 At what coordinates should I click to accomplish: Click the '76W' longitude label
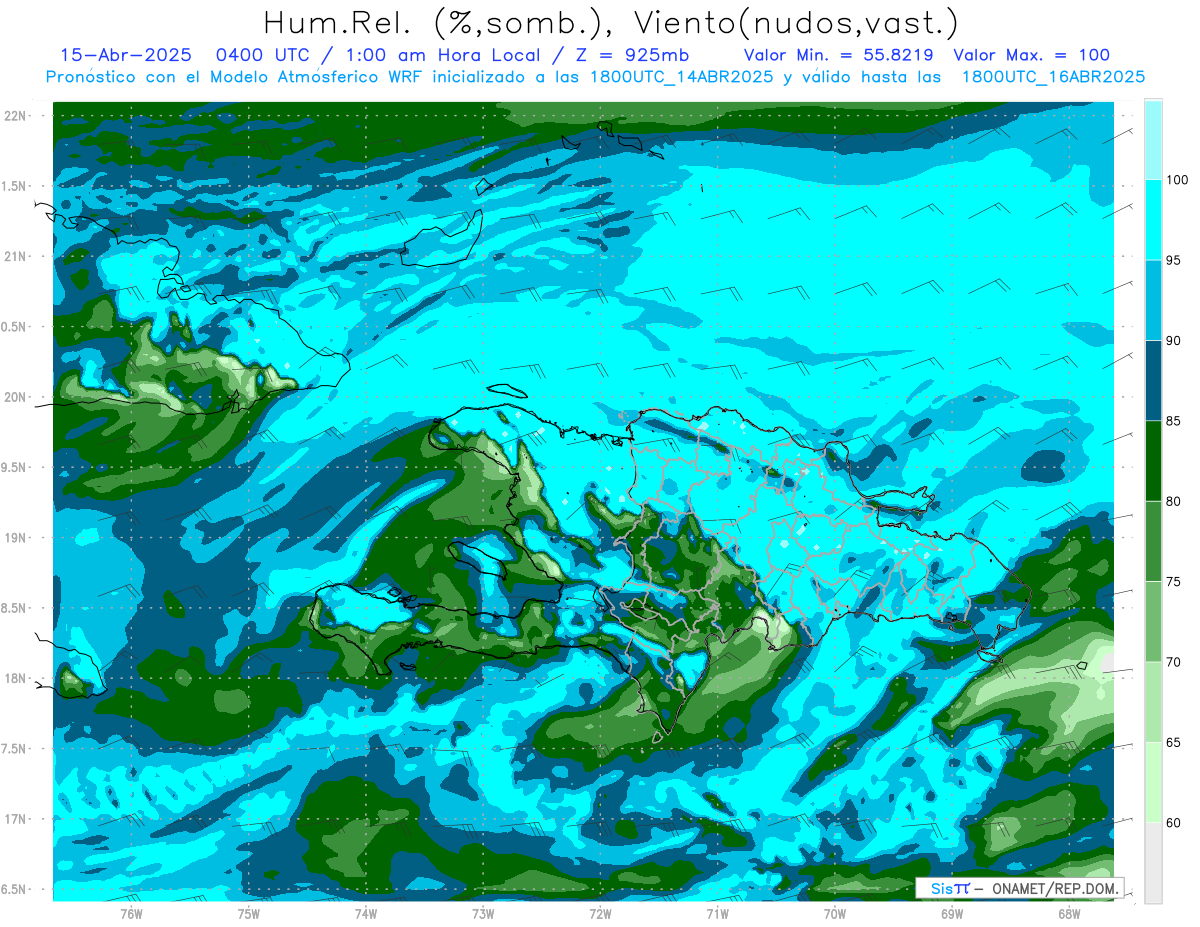coord(131,913)
